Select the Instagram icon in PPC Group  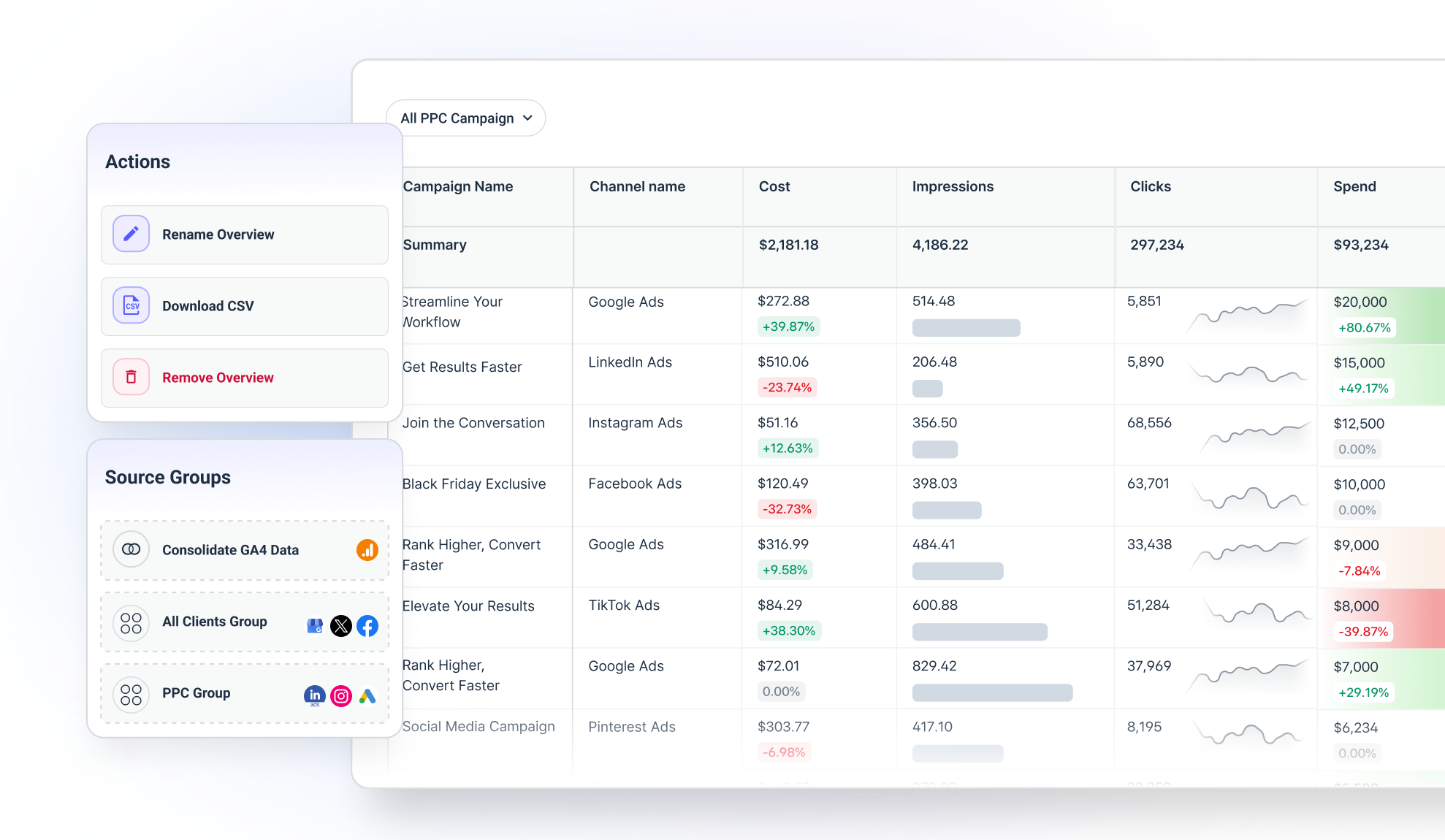(x=341, y=695)
